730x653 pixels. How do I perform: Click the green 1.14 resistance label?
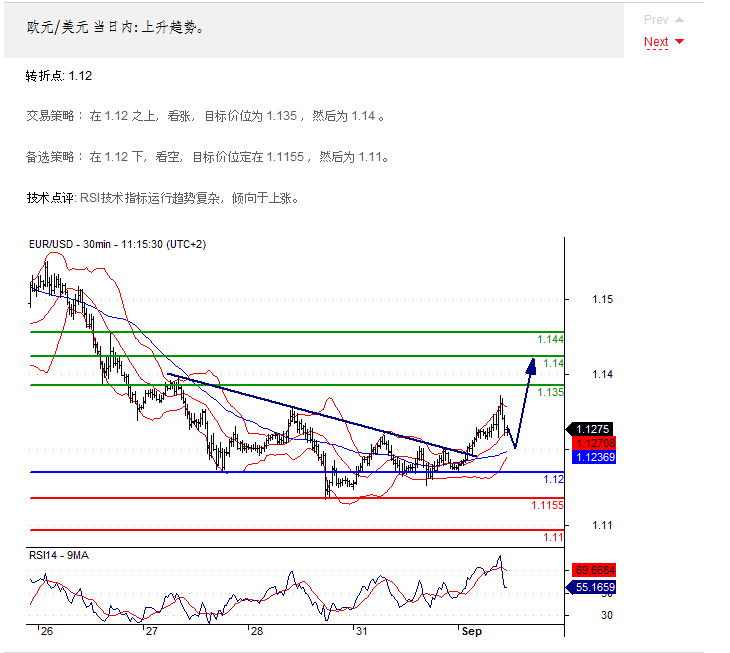coord(554,363)
